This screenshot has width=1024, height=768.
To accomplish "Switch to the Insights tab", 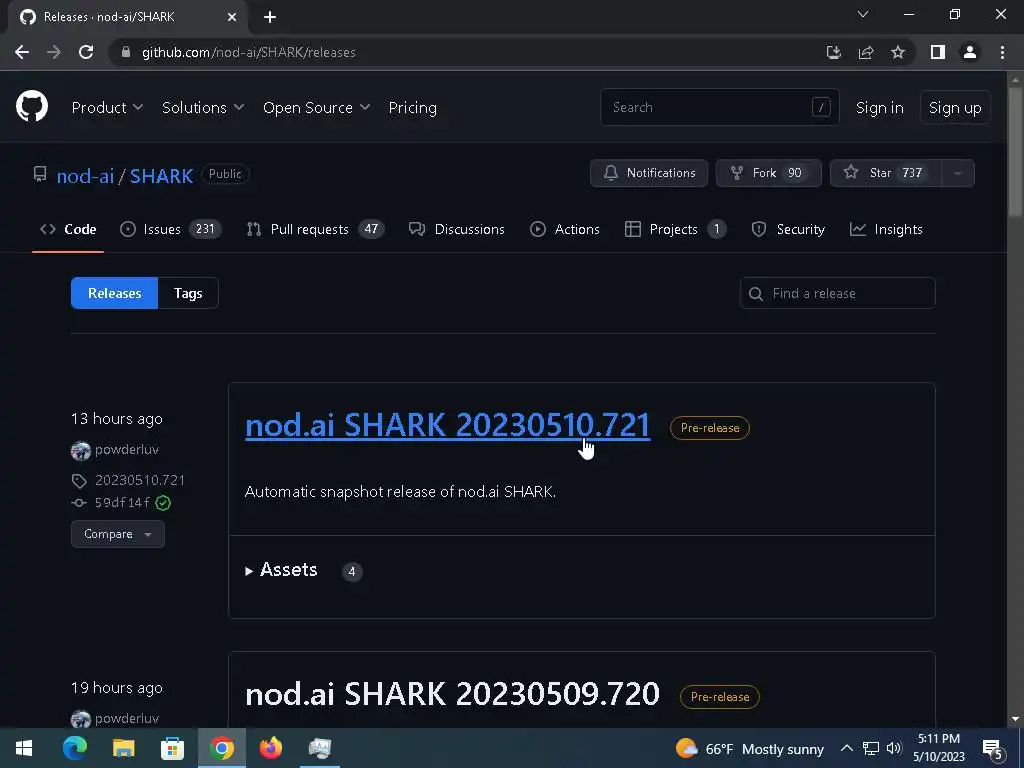I will (x=886, y=229).
